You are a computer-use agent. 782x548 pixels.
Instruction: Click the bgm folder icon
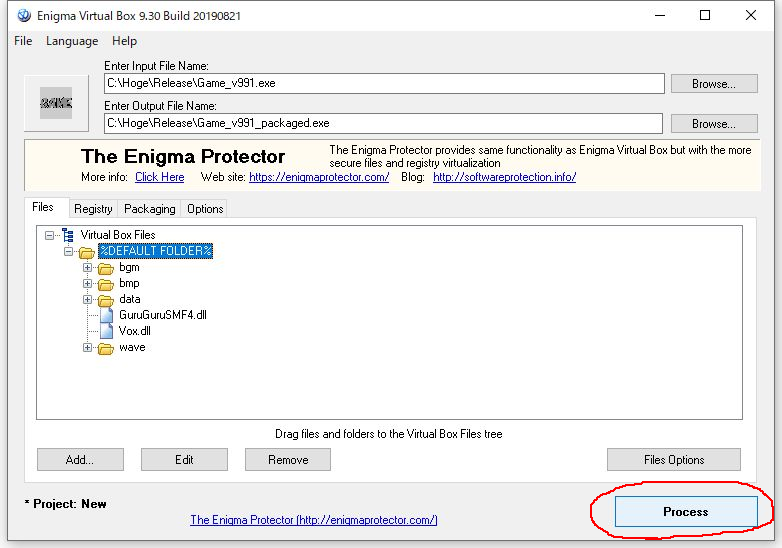click(106, 268)
